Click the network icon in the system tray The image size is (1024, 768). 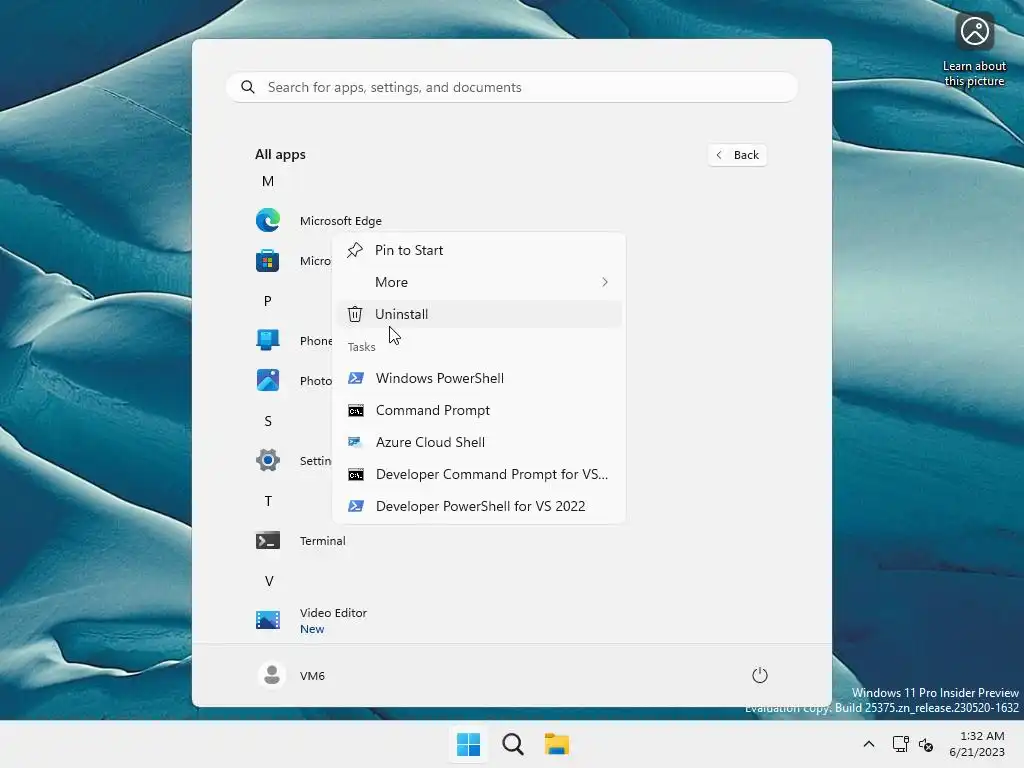click(901, 744)
